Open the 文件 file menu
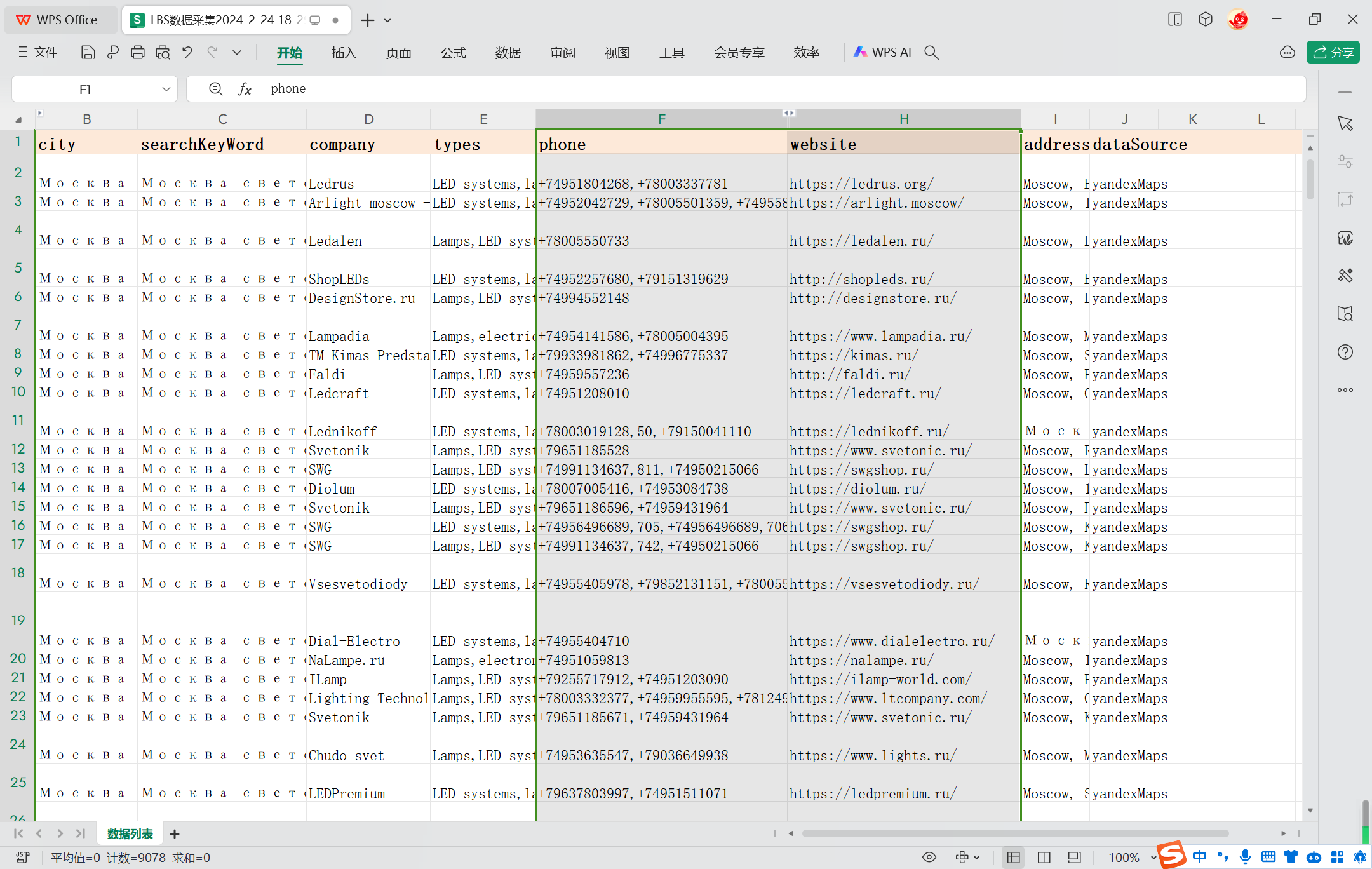This screenshot has height=869, width=1372. (38, 53)
